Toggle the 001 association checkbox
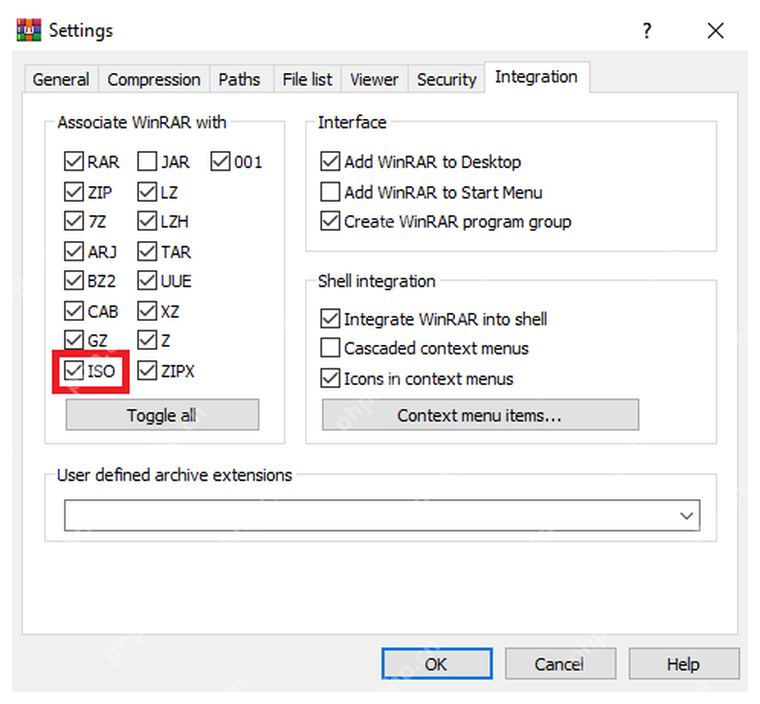Image resolution: width=760 pixels, height=704 pixels. coord(220,161)
